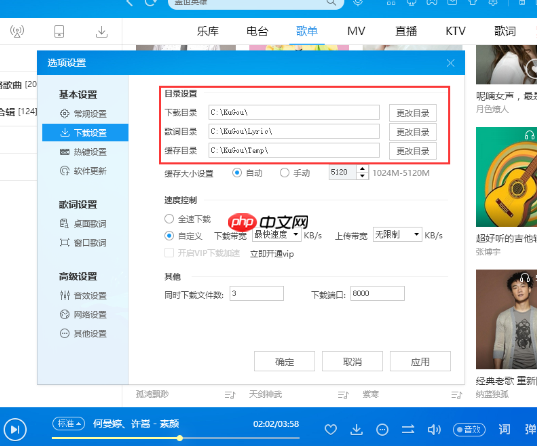
Task: Select the 手动 cache size radio button
Action: point(284,173)
